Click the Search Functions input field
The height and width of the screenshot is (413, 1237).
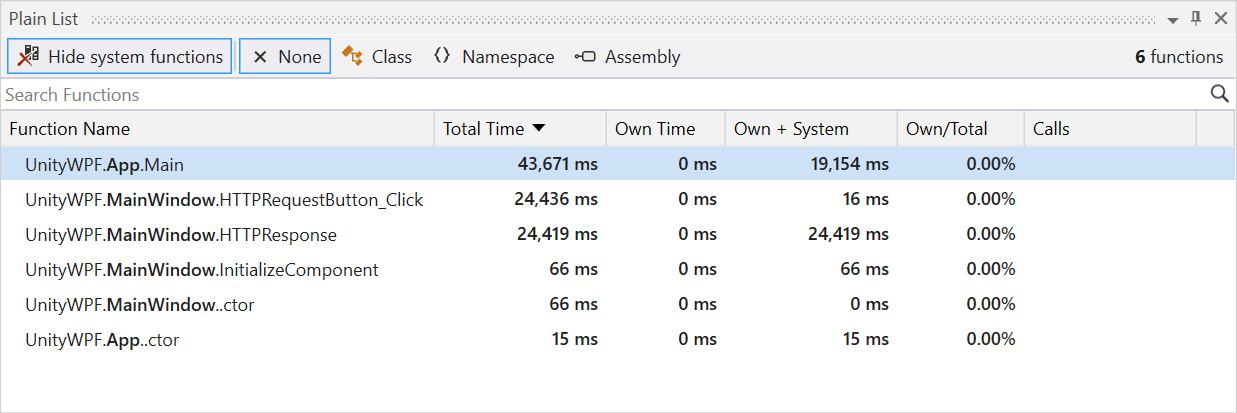click(600, 95)
